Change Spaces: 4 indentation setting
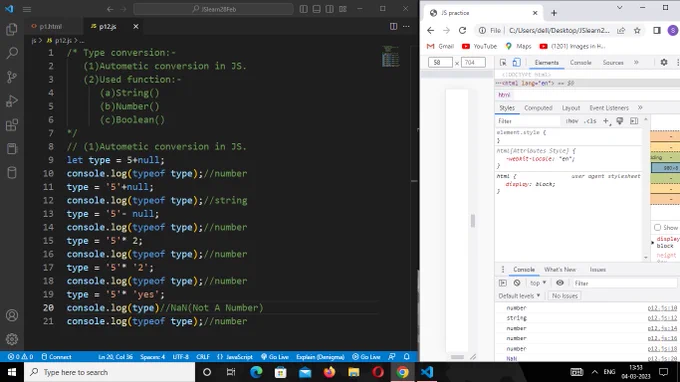The image size is (680, 382). tap(153, 357)
